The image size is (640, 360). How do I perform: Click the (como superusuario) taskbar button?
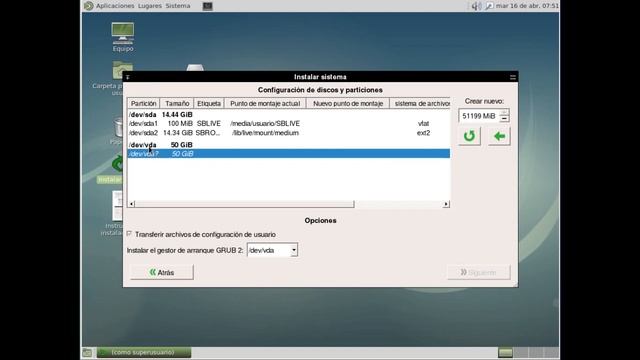coord(144,352)
